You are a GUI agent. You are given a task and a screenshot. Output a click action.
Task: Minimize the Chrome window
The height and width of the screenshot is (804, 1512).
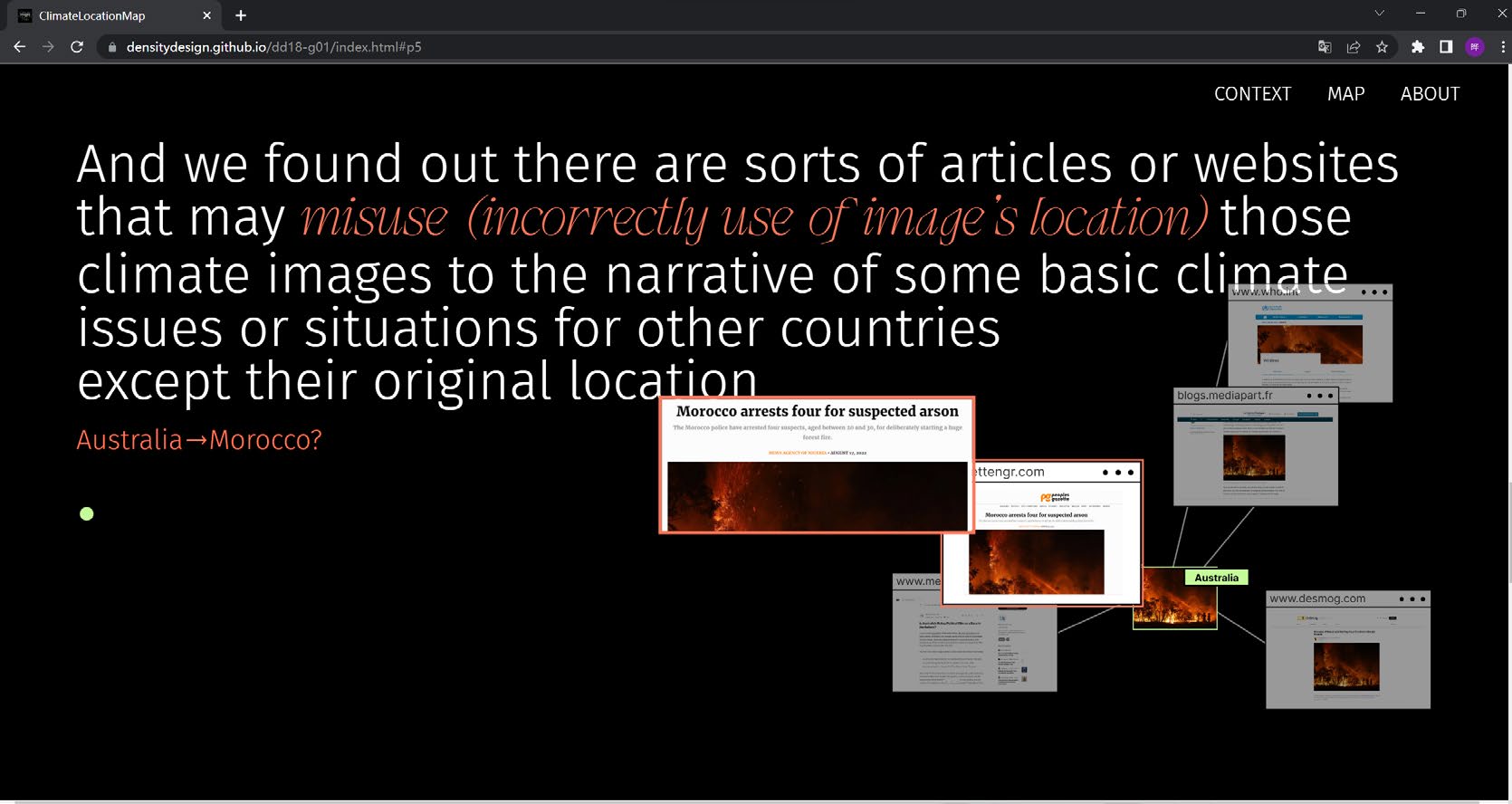tap(1421, 14)
